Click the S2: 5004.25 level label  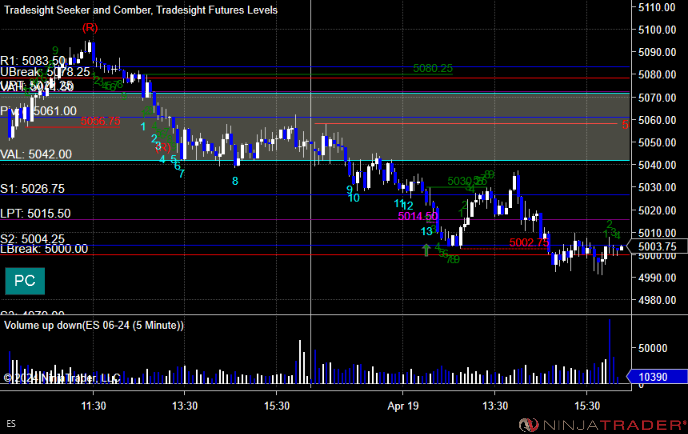pyautogui.click(x=32, y=238)
